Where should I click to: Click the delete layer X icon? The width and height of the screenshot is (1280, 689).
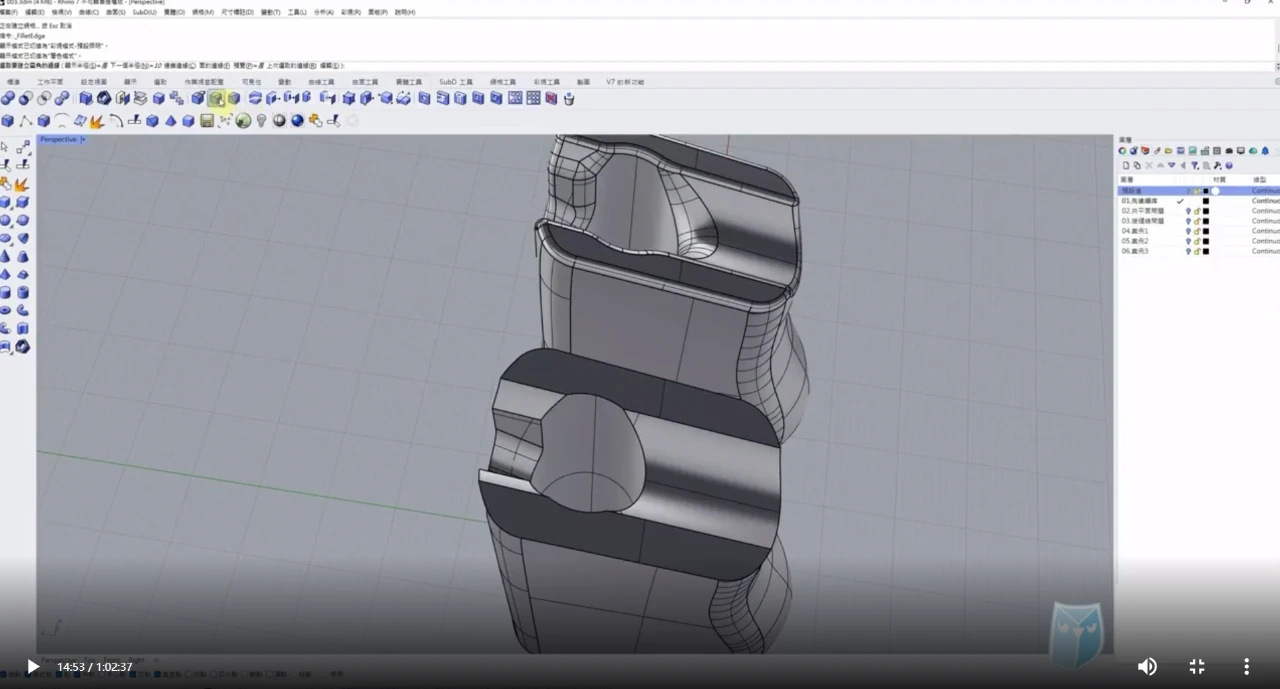(1148, 165)
